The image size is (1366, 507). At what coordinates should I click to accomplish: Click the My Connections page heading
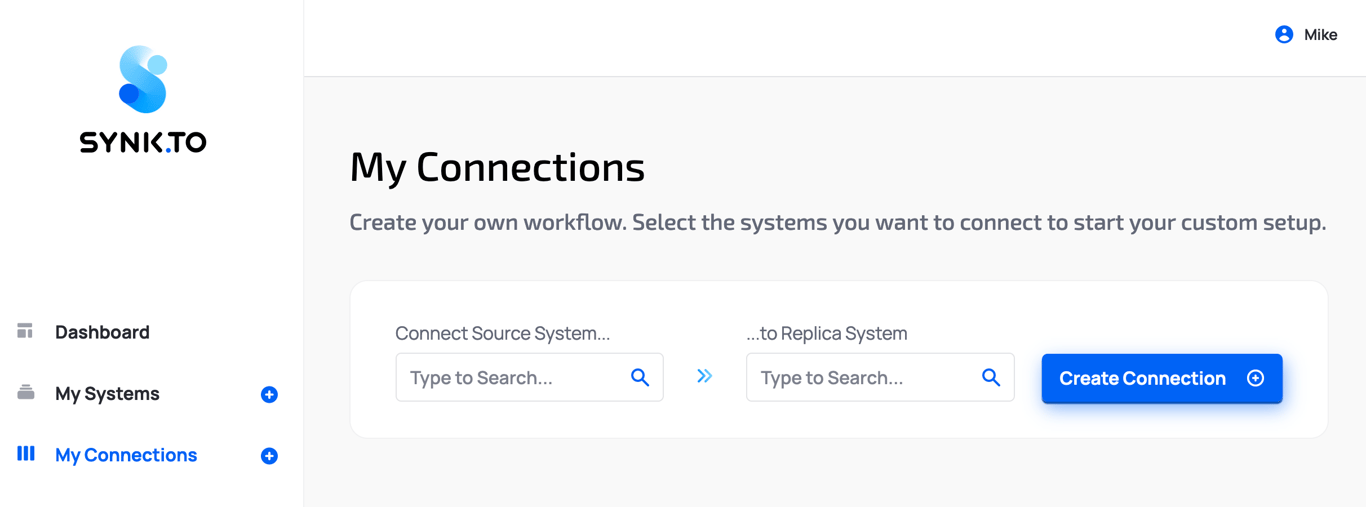[x=497, y=167]
